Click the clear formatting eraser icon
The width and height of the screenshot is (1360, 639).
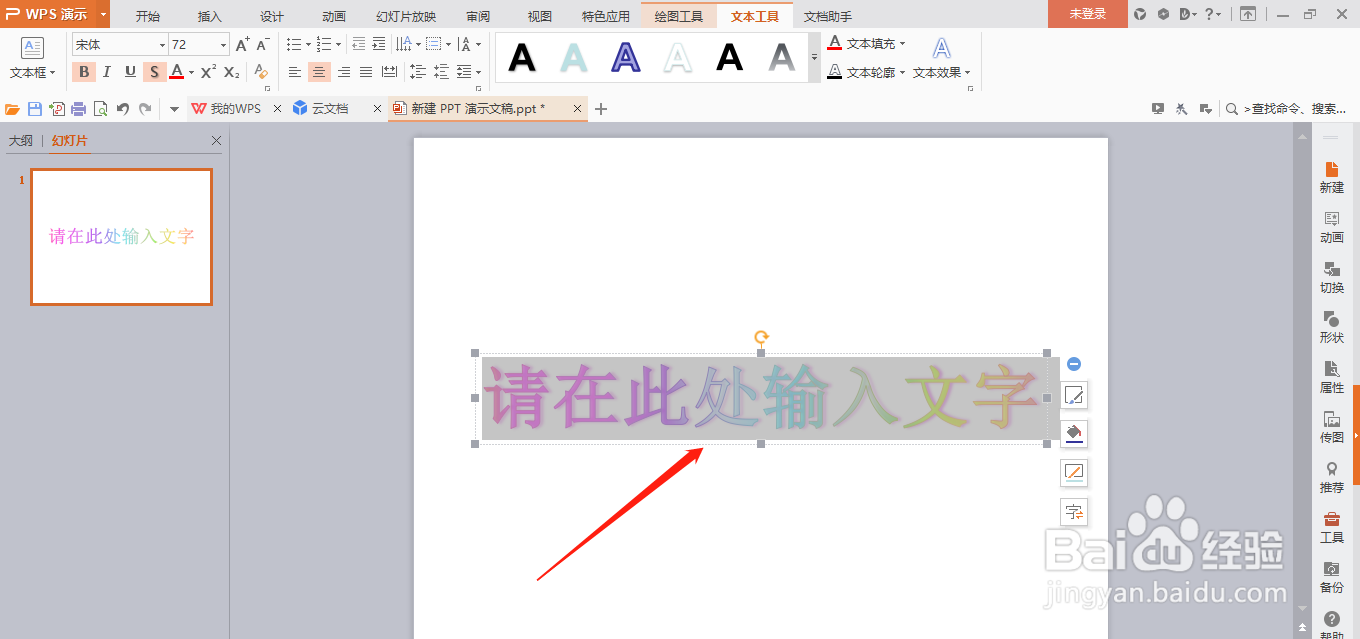pos(259,71)
